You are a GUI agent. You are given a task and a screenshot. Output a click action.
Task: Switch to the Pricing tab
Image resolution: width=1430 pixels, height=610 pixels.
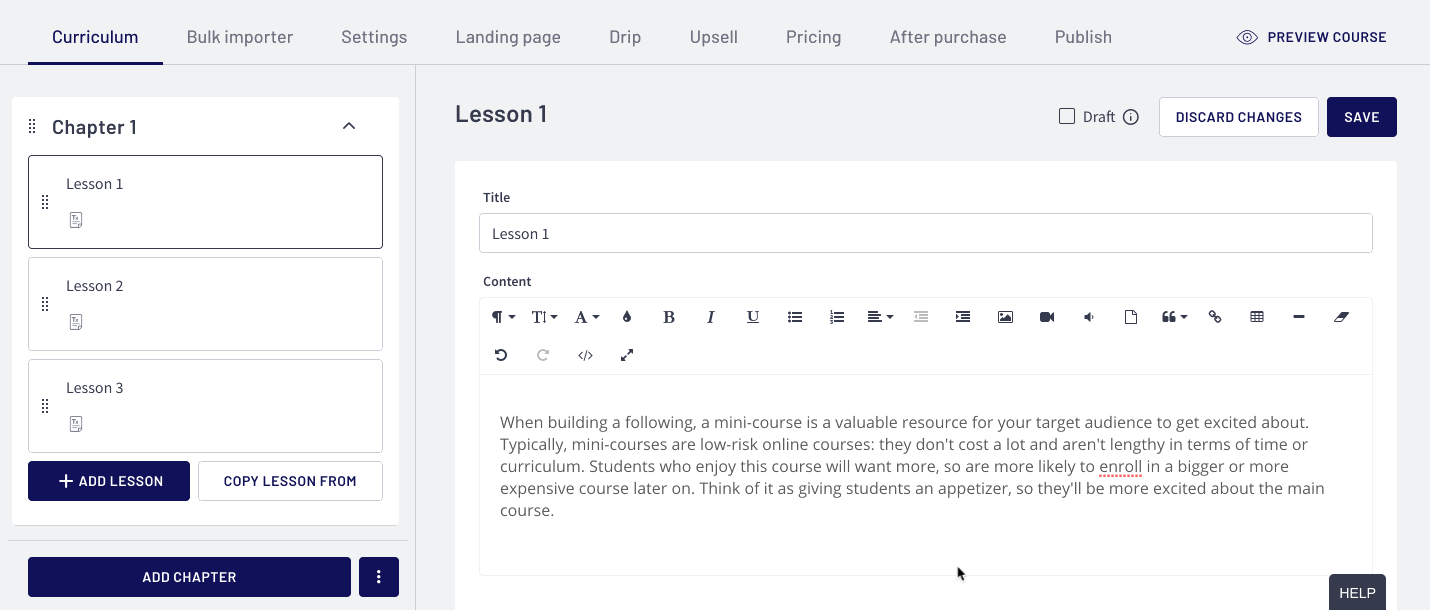pos(814,37)
